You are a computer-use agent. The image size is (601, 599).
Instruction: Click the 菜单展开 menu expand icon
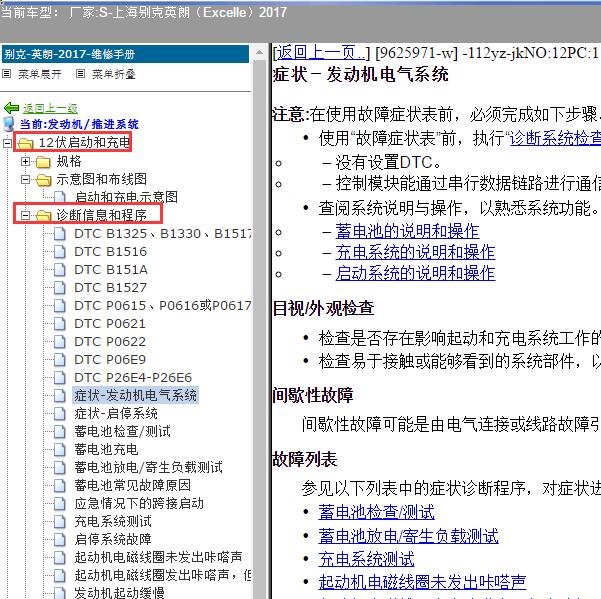[x=7, y=74]
